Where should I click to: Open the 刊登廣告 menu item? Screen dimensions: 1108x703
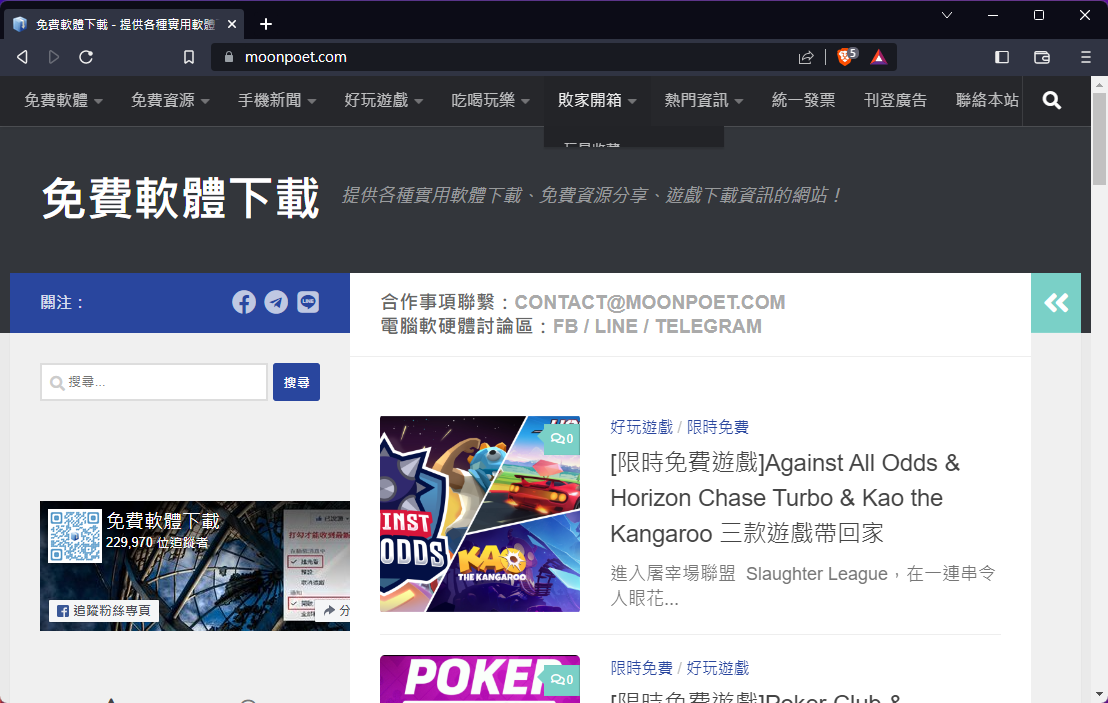click(895, 100)
